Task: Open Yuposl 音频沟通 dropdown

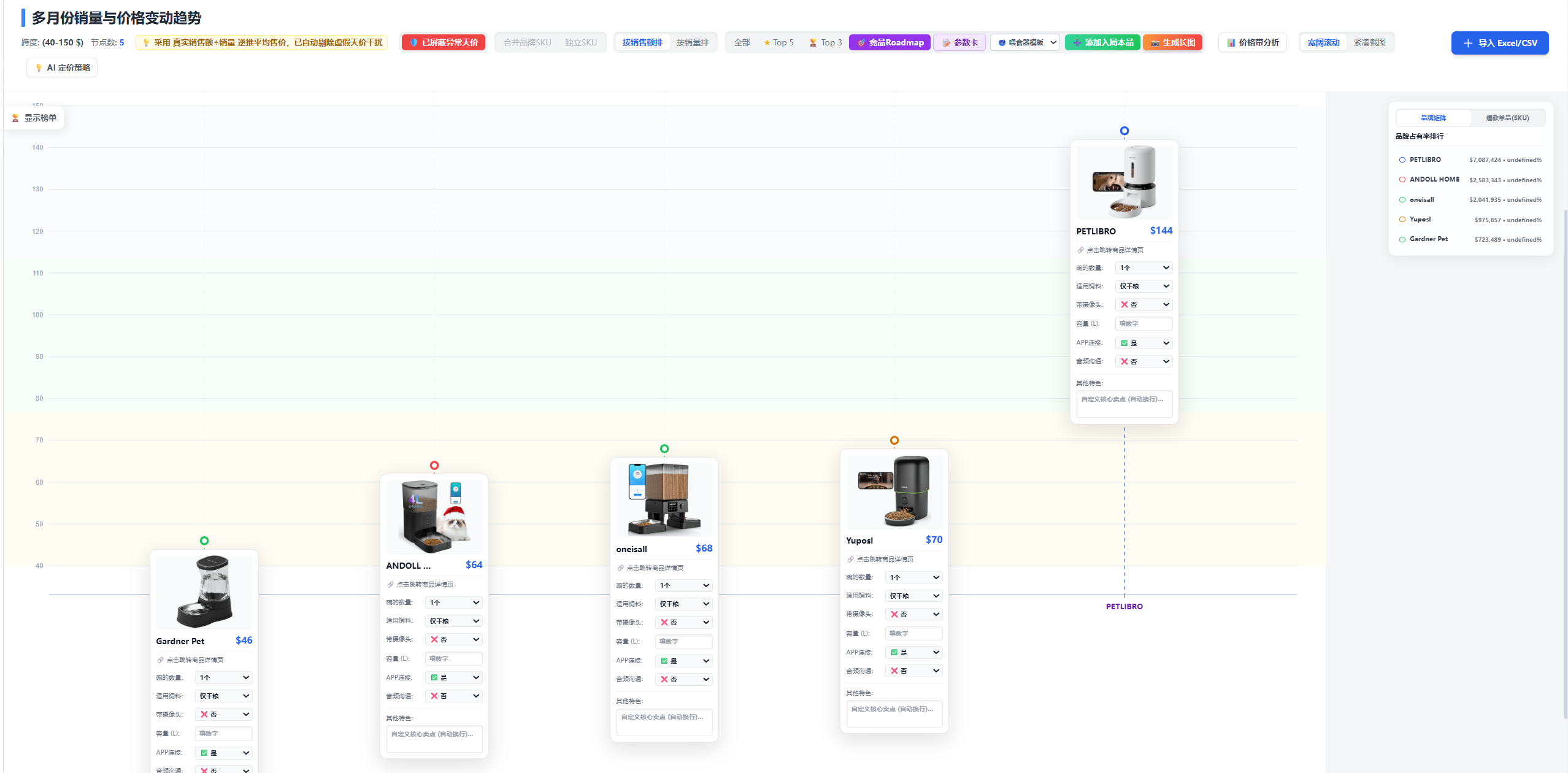Action: [913, 671]
